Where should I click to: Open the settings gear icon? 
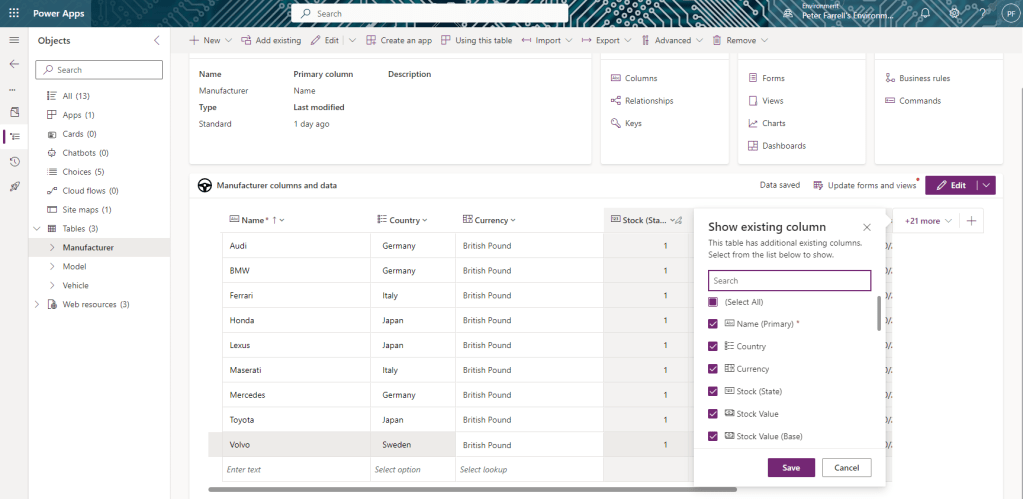[954, 14]
